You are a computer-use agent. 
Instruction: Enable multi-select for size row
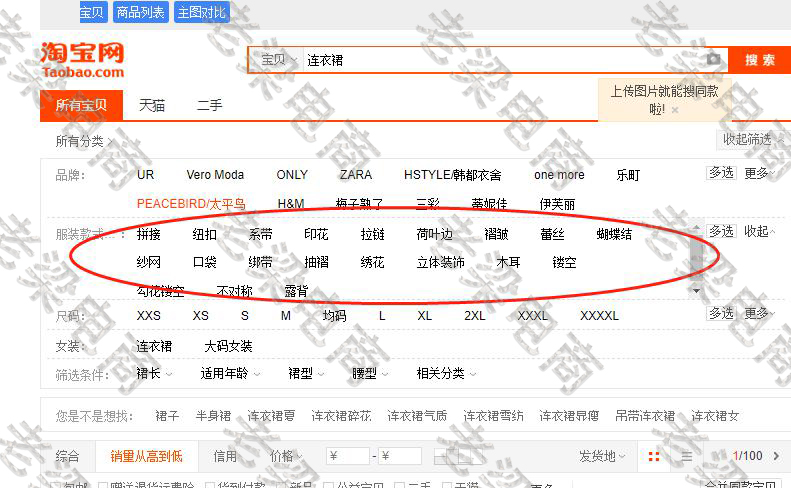point(721,314)
